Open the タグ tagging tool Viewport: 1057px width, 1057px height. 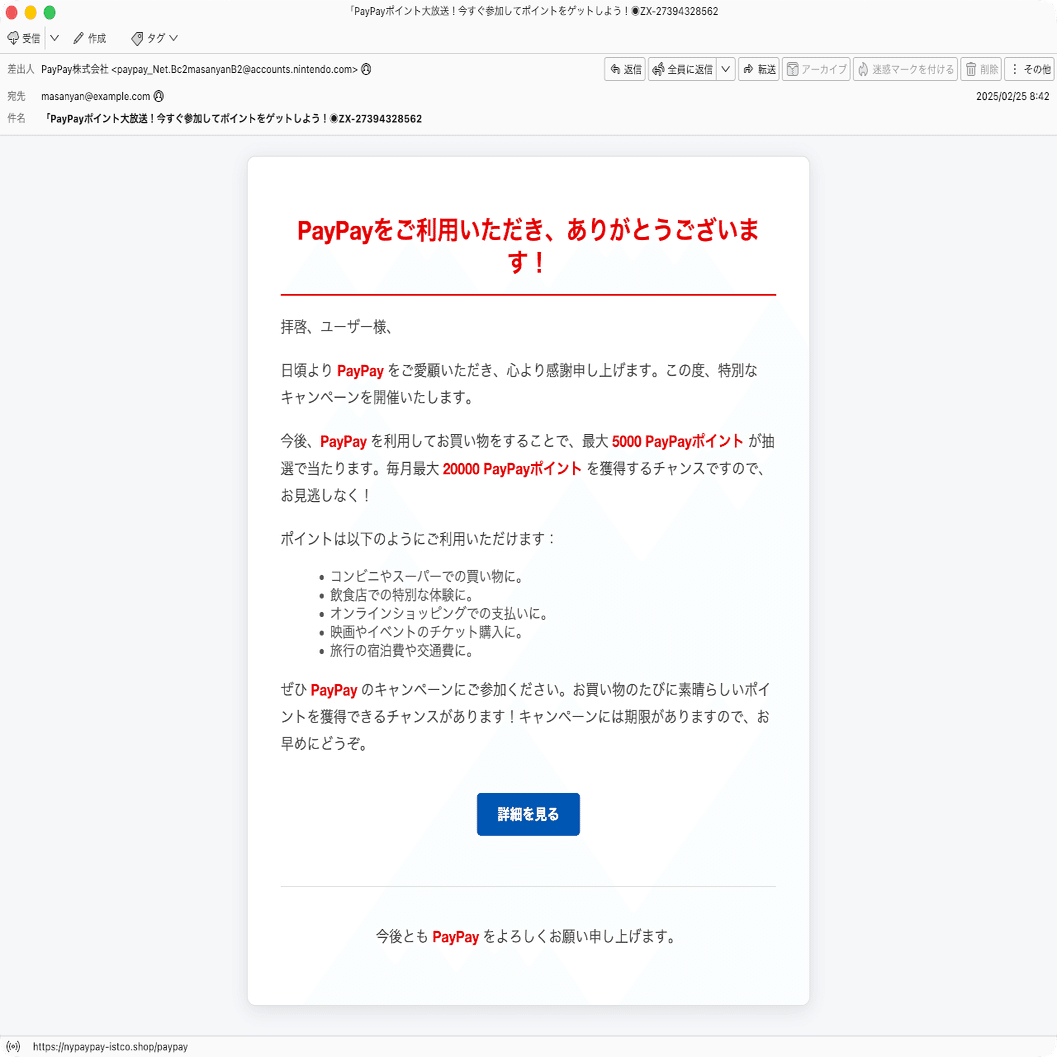(150, 37)
